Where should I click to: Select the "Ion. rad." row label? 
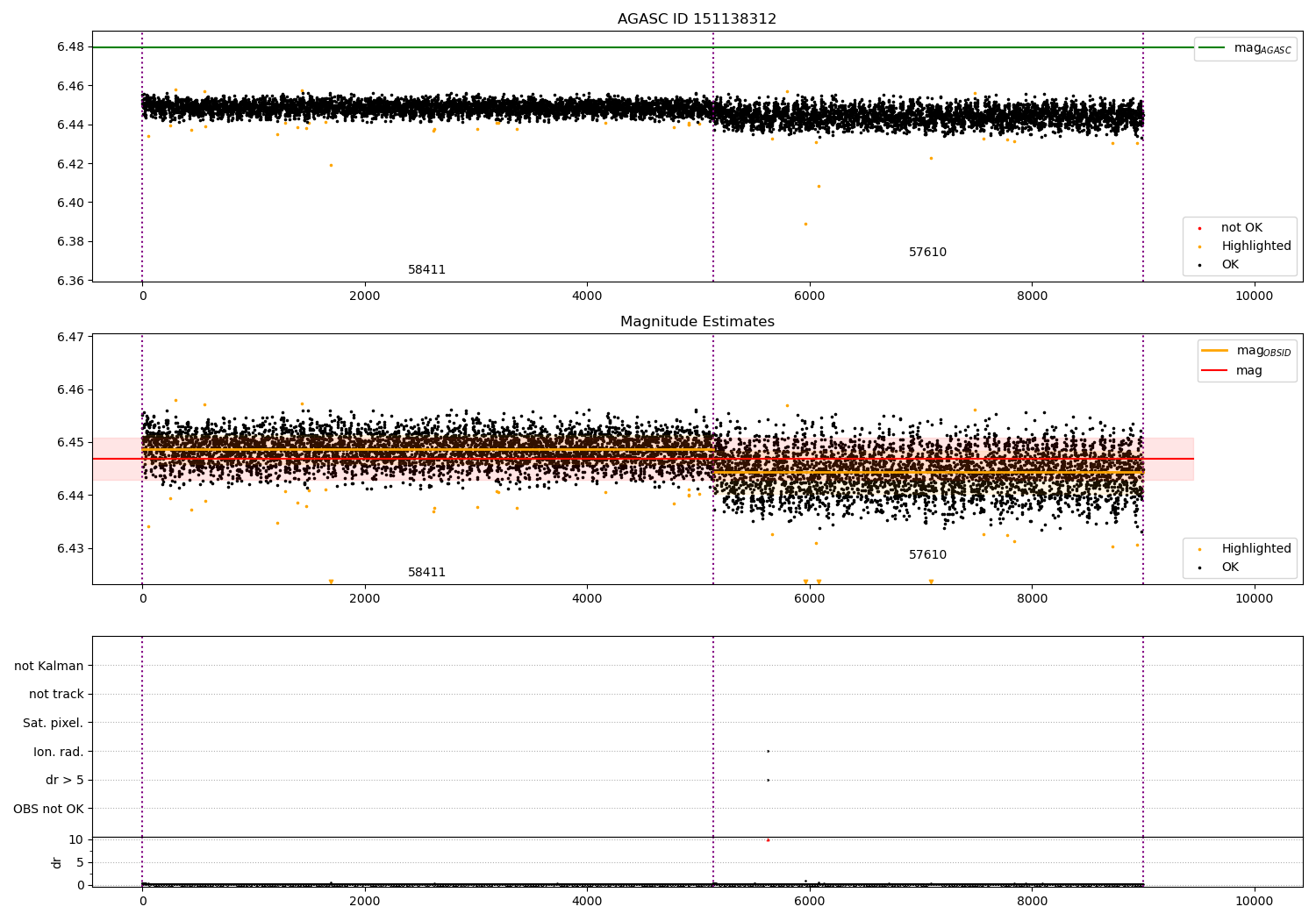[x=59, y=752]
